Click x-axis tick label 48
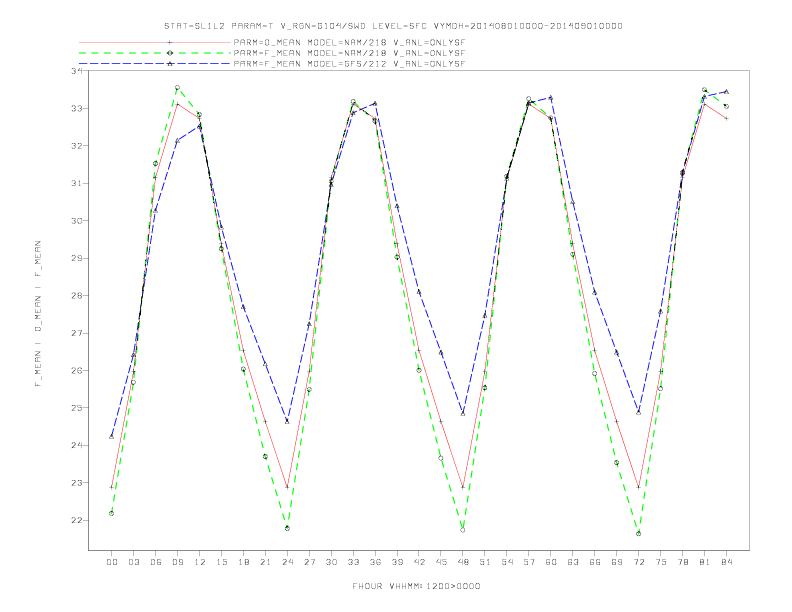Viewport: 792px width, 612px height. 463,562
